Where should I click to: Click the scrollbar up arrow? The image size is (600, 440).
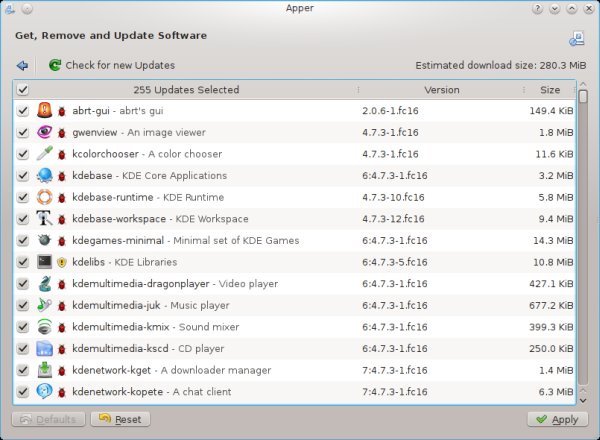[x=583, y=84]
